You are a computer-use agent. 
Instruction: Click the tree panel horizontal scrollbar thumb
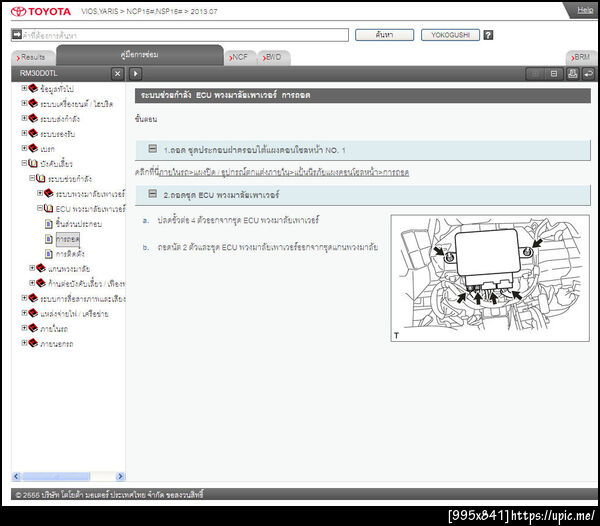(56, 476)
